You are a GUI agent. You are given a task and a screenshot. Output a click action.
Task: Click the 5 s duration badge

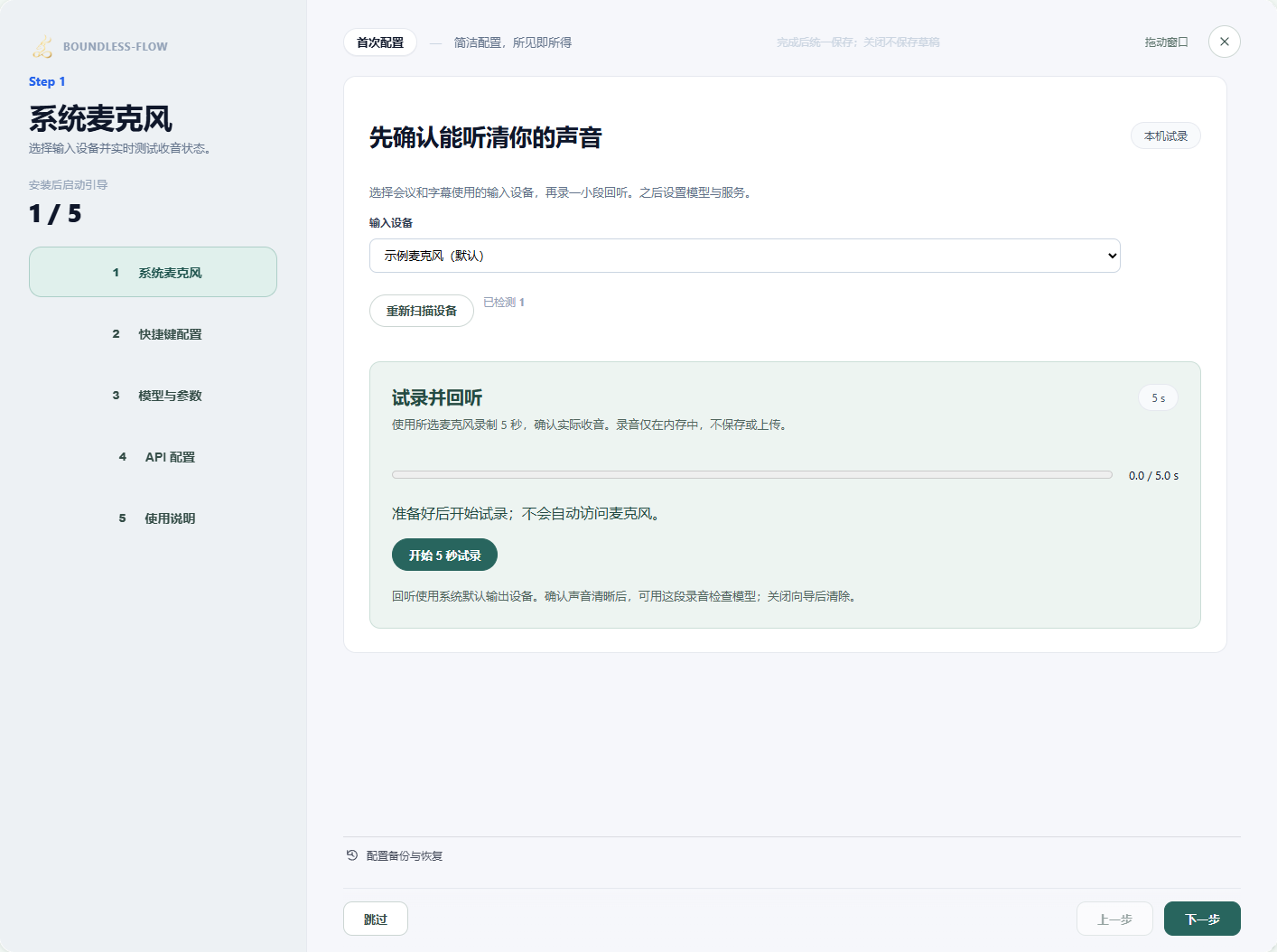pyautogui.click(x=1158, y=397)
